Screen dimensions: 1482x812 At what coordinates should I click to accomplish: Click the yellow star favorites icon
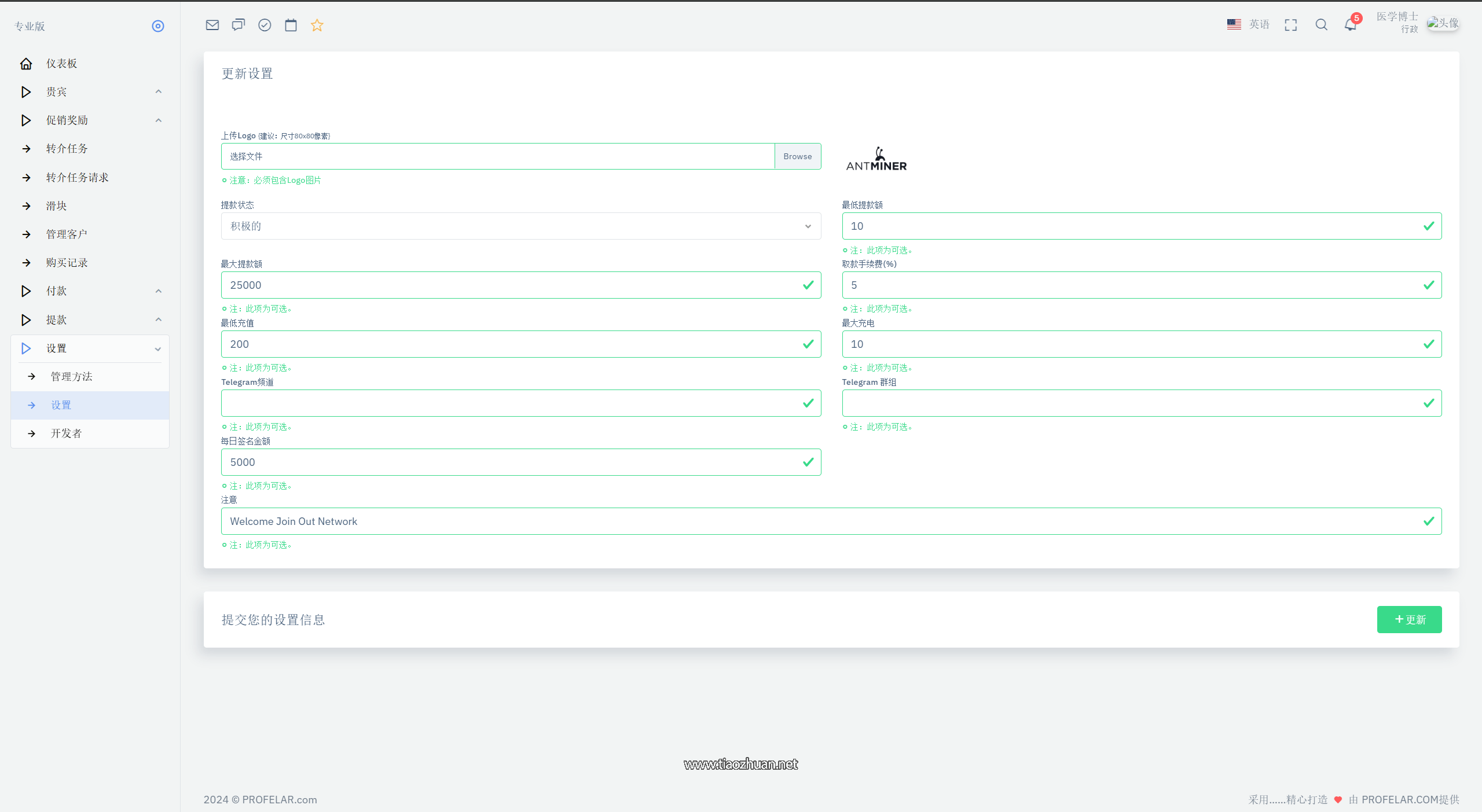point(317,25)
